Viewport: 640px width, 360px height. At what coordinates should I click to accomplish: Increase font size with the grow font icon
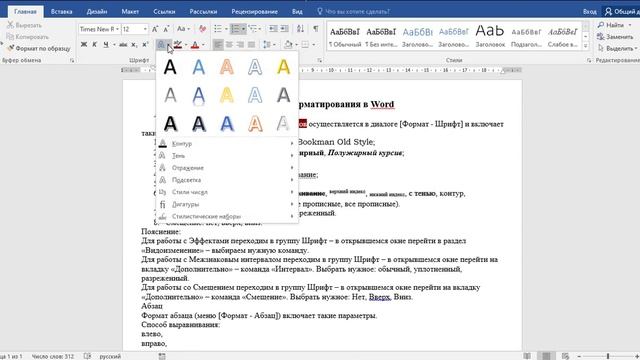155,29
